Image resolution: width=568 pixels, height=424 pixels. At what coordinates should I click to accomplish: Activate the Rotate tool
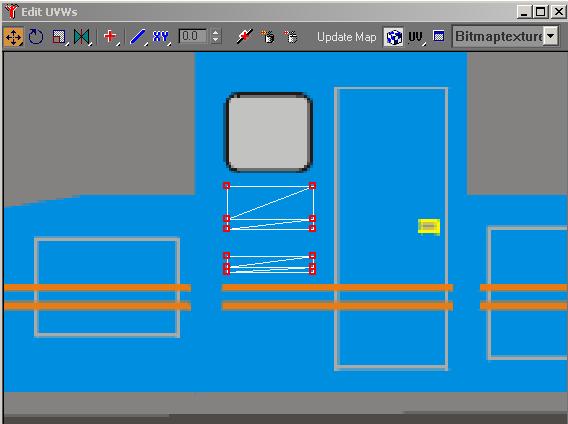[36, 37]
